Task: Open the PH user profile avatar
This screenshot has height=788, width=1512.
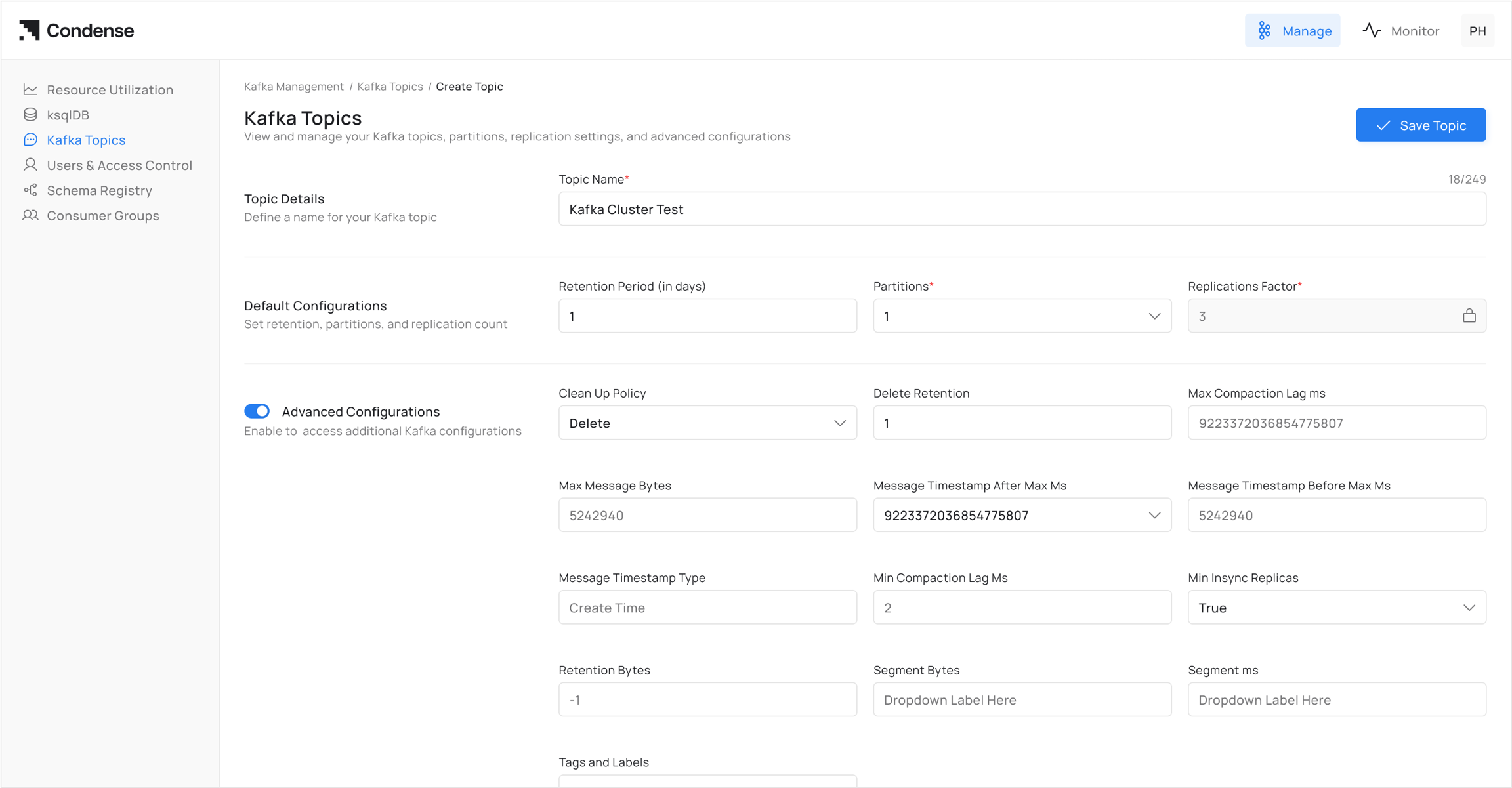Action: tap(1477, 31)
